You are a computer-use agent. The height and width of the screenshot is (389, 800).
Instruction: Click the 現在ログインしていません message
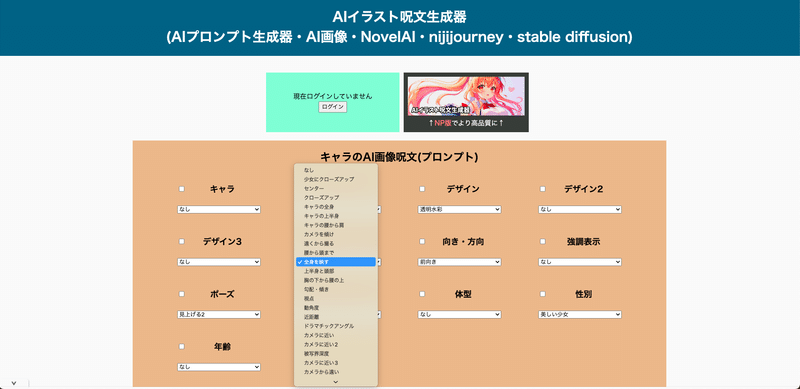pos(333,96)
